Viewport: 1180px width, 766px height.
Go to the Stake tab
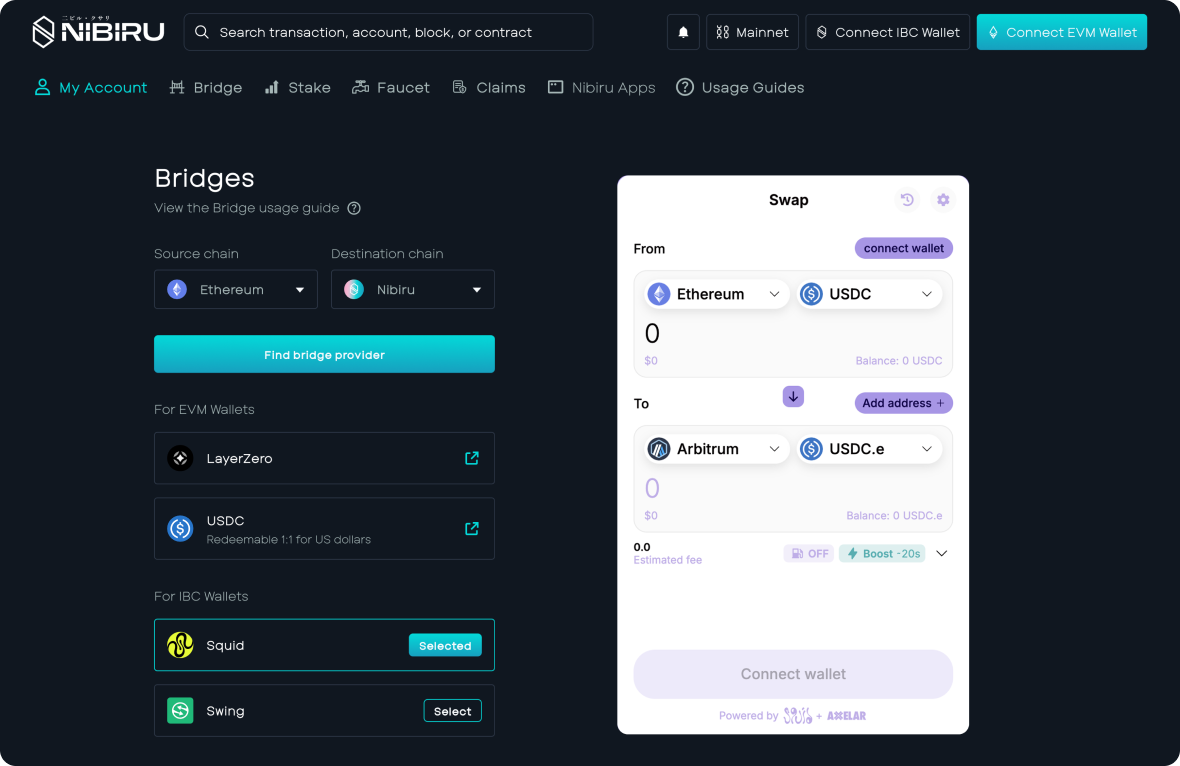(x=298, y=88)
